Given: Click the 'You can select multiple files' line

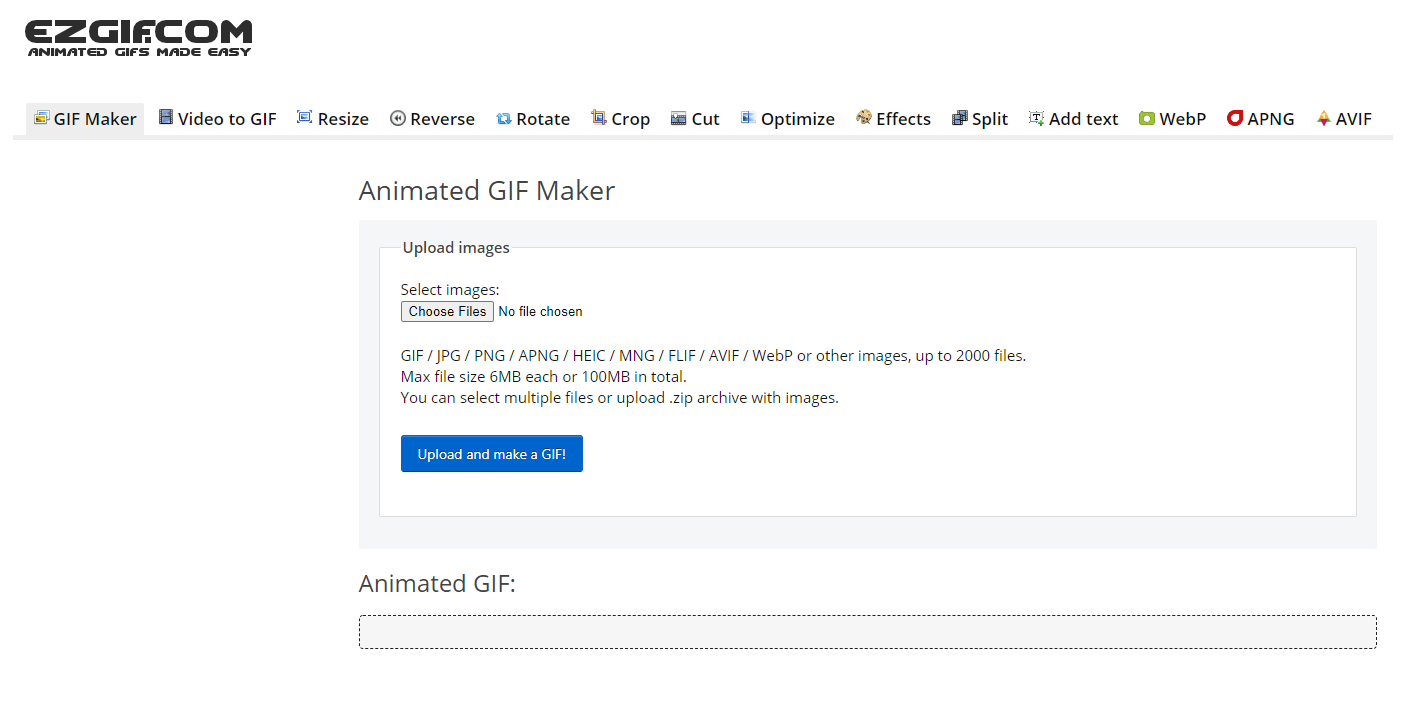Looking at the screenshot, I should click(620, 398).
